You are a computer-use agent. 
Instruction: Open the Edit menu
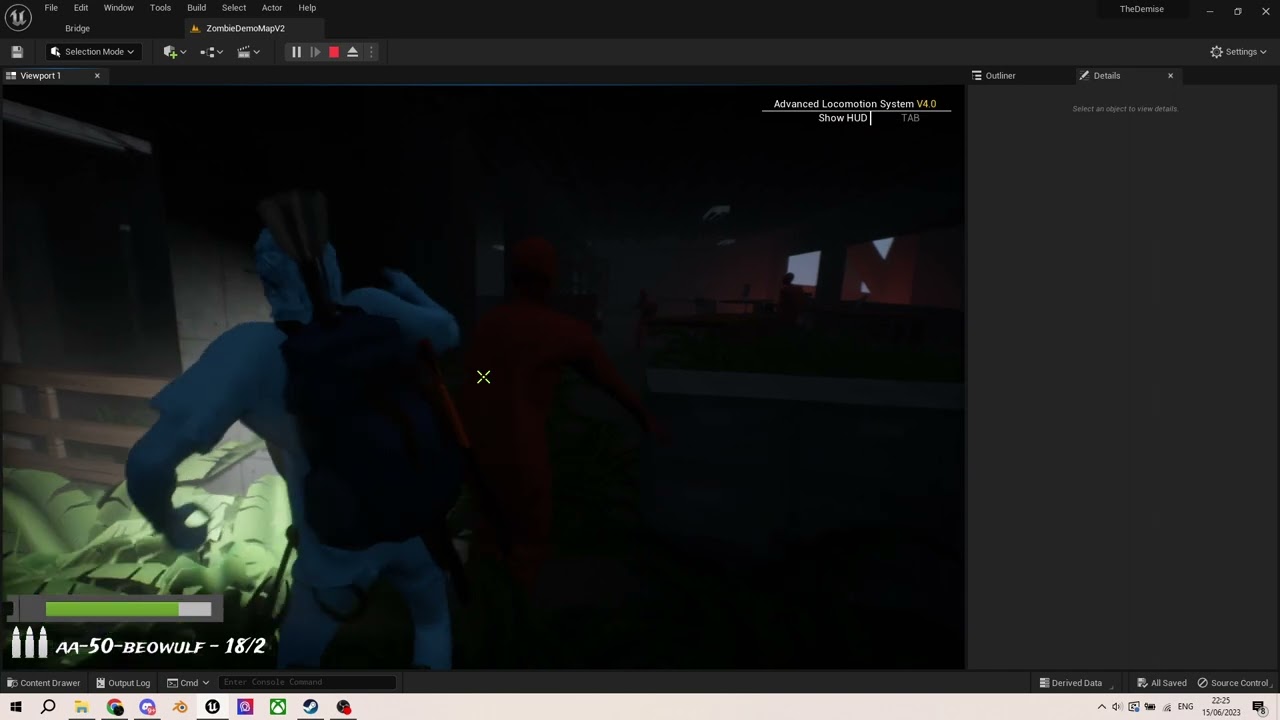coord(81,8)
